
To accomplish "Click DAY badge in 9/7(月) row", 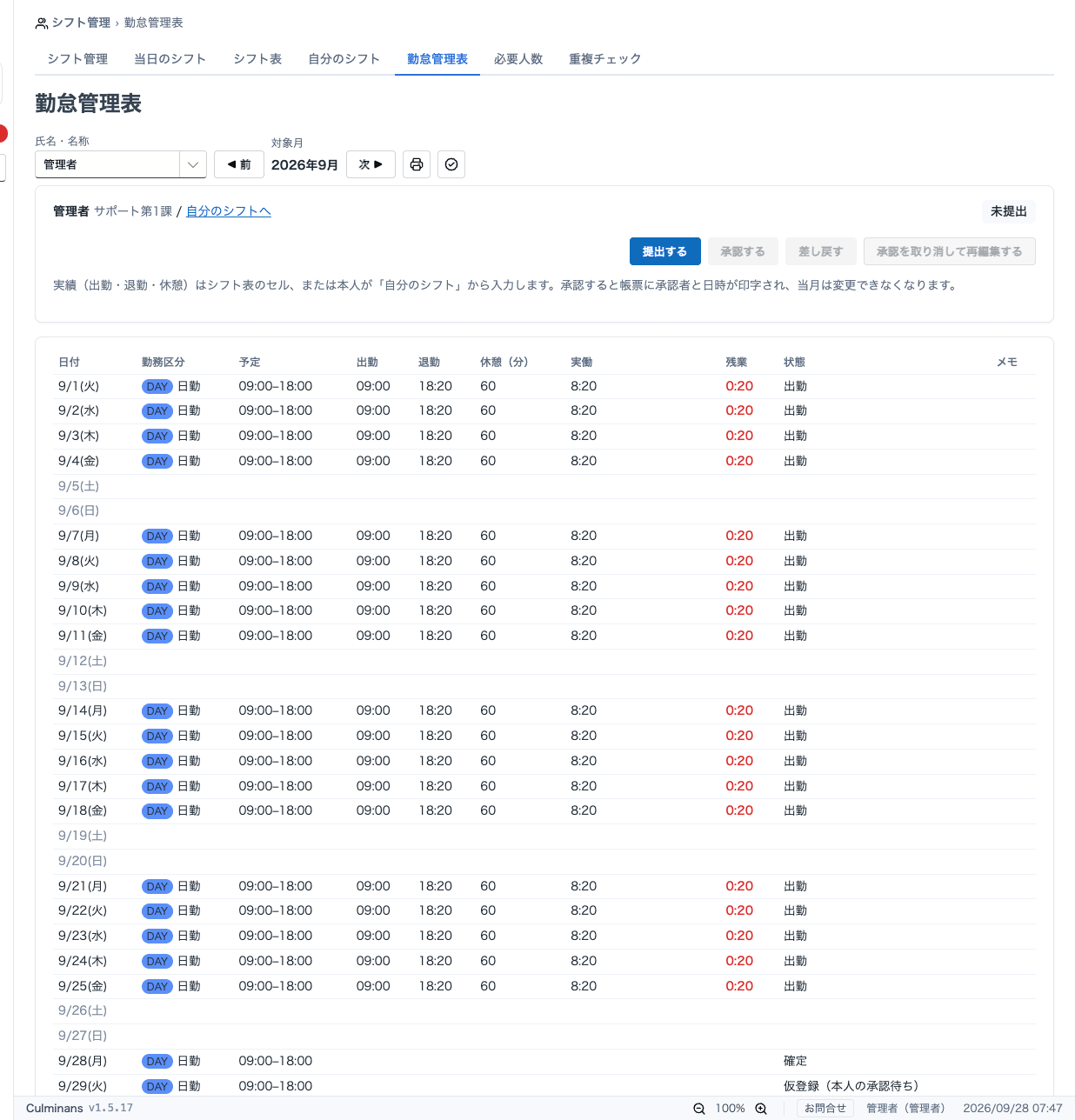I will [157, 537].
